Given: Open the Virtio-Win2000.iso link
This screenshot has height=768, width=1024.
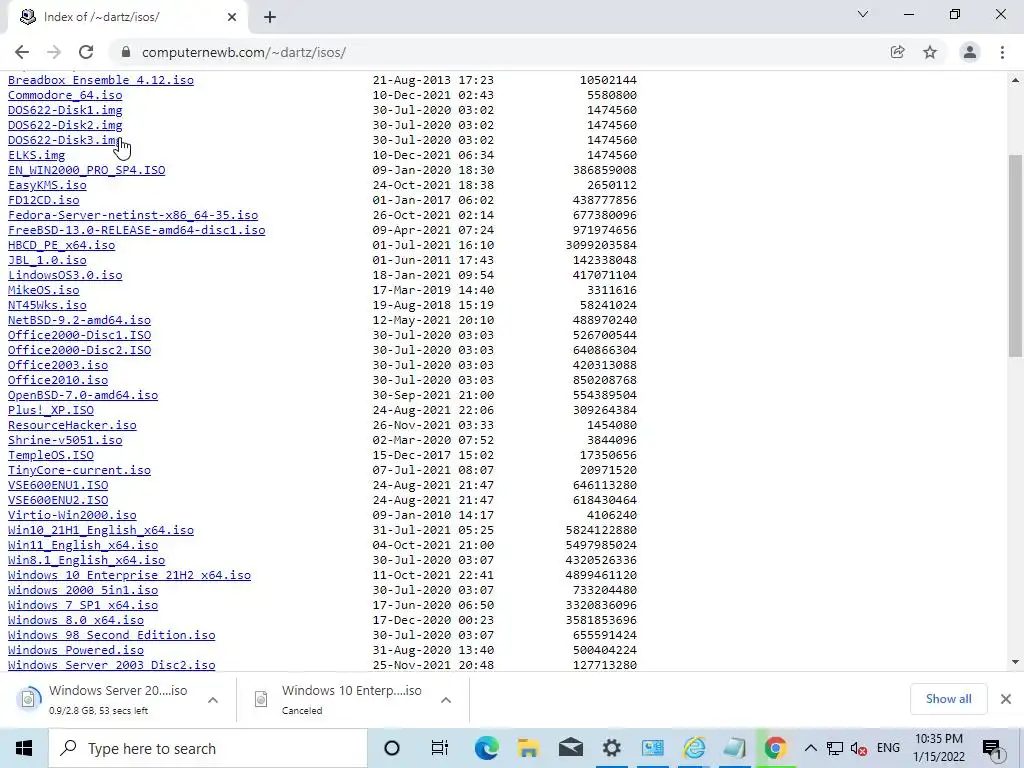Looking at the screenshot, I should [72, 515].
